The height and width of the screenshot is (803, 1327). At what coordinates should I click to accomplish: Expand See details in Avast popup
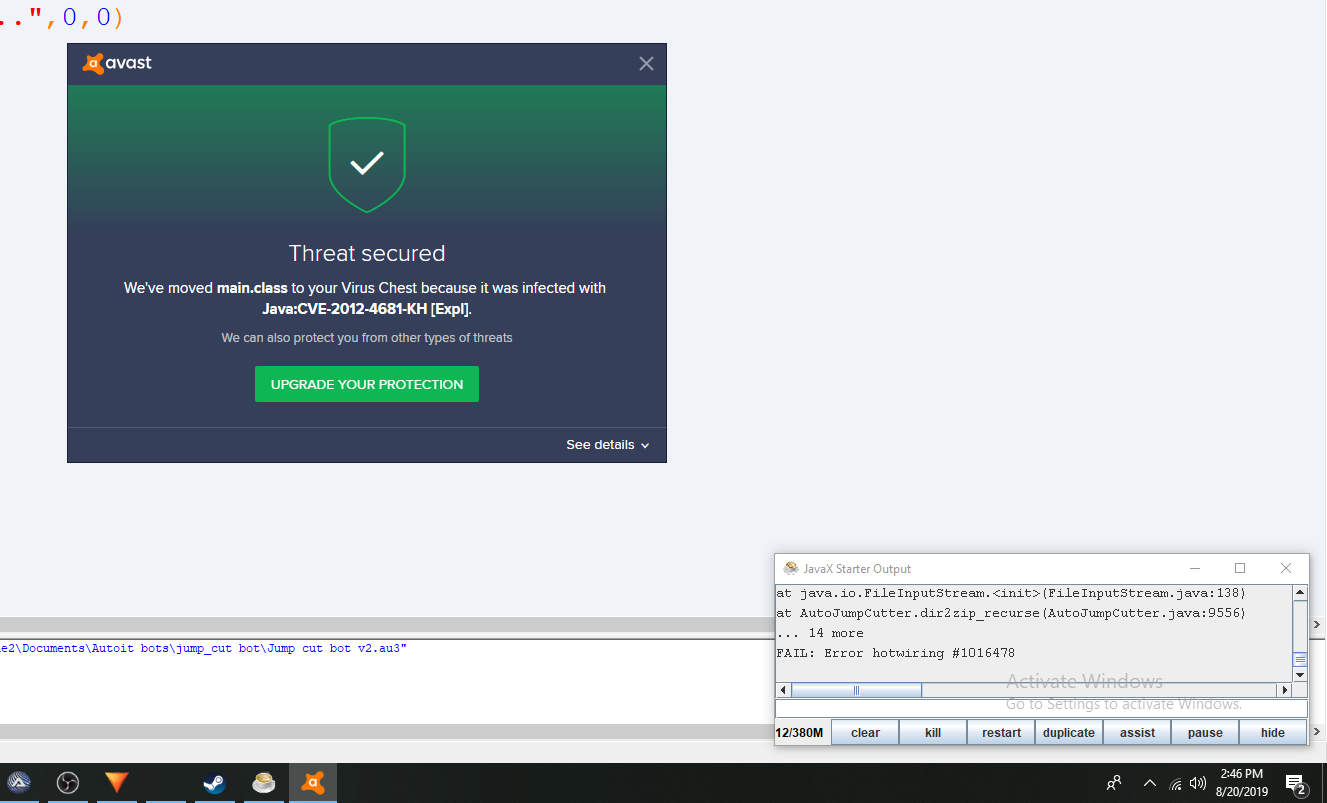pyautogui.click(x=607, y=445)
